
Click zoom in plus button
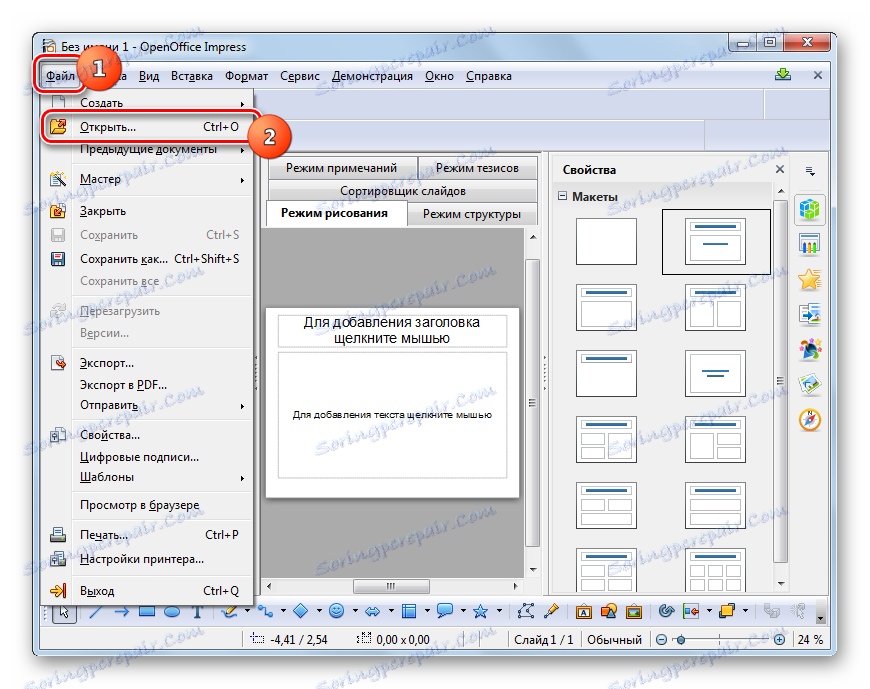[780, 640]
